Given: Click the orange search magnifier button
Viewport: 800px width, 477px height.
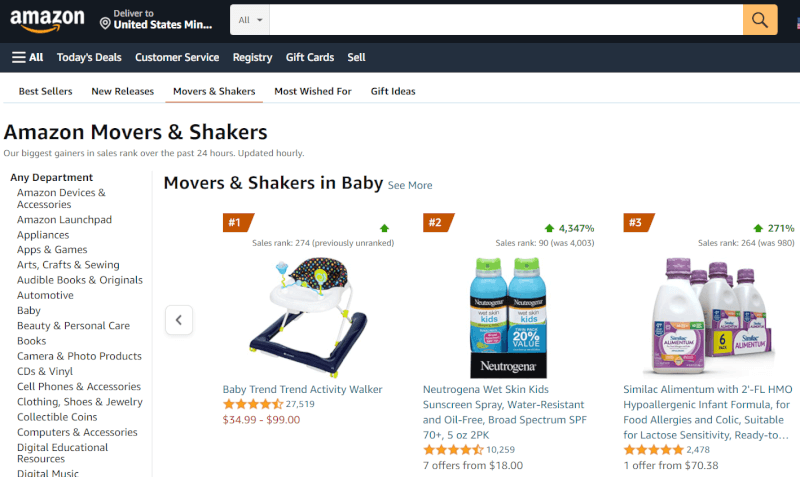Looking at the screenshot, I should [x=760, y=20].
